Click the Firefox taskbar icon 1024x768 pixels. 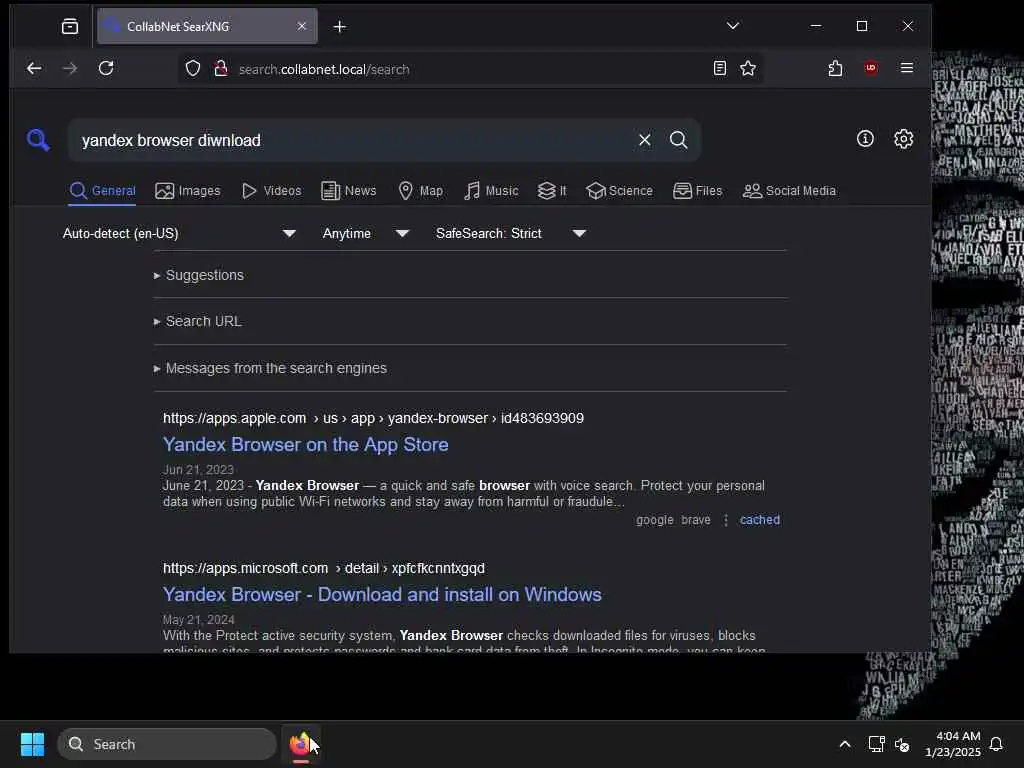(x=300, y=744)
